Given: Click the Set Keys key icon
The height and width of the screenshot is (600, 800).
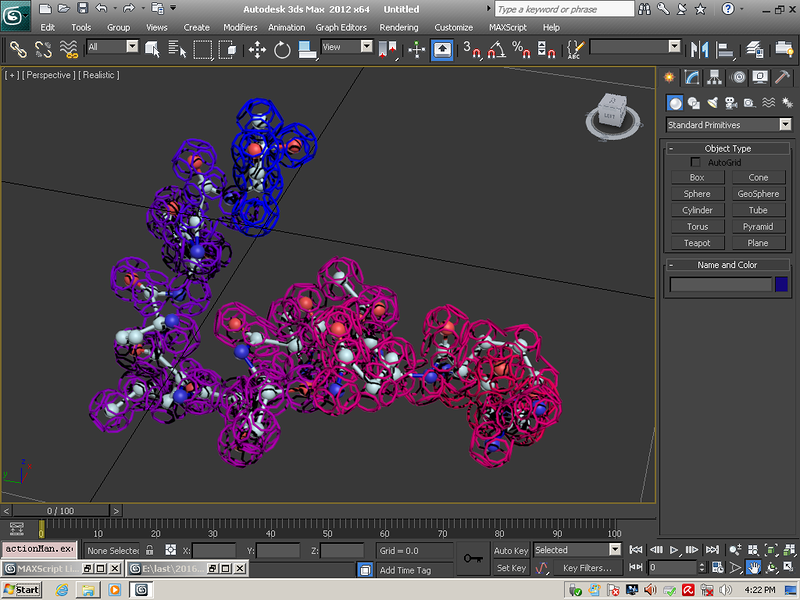Looking at the screenshot, I should [473, 559].
